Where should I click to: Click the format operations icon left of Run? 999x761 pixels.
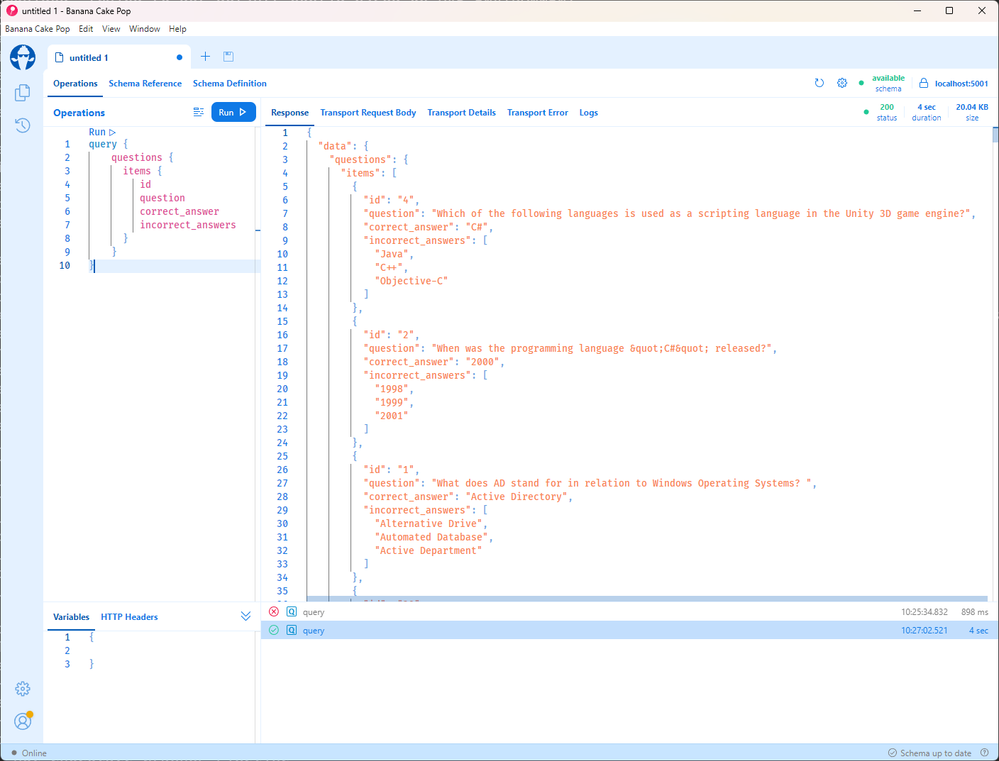[x=198, y=112]
